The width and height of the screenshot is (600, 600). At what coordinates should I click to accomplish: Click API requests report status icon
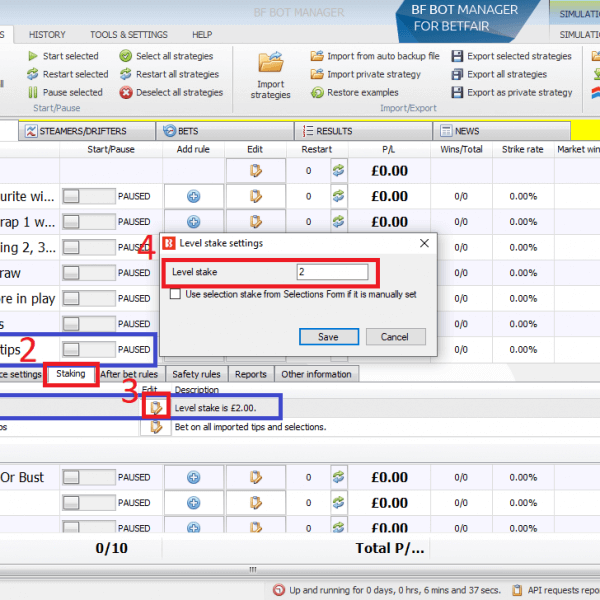pos(517,590)
